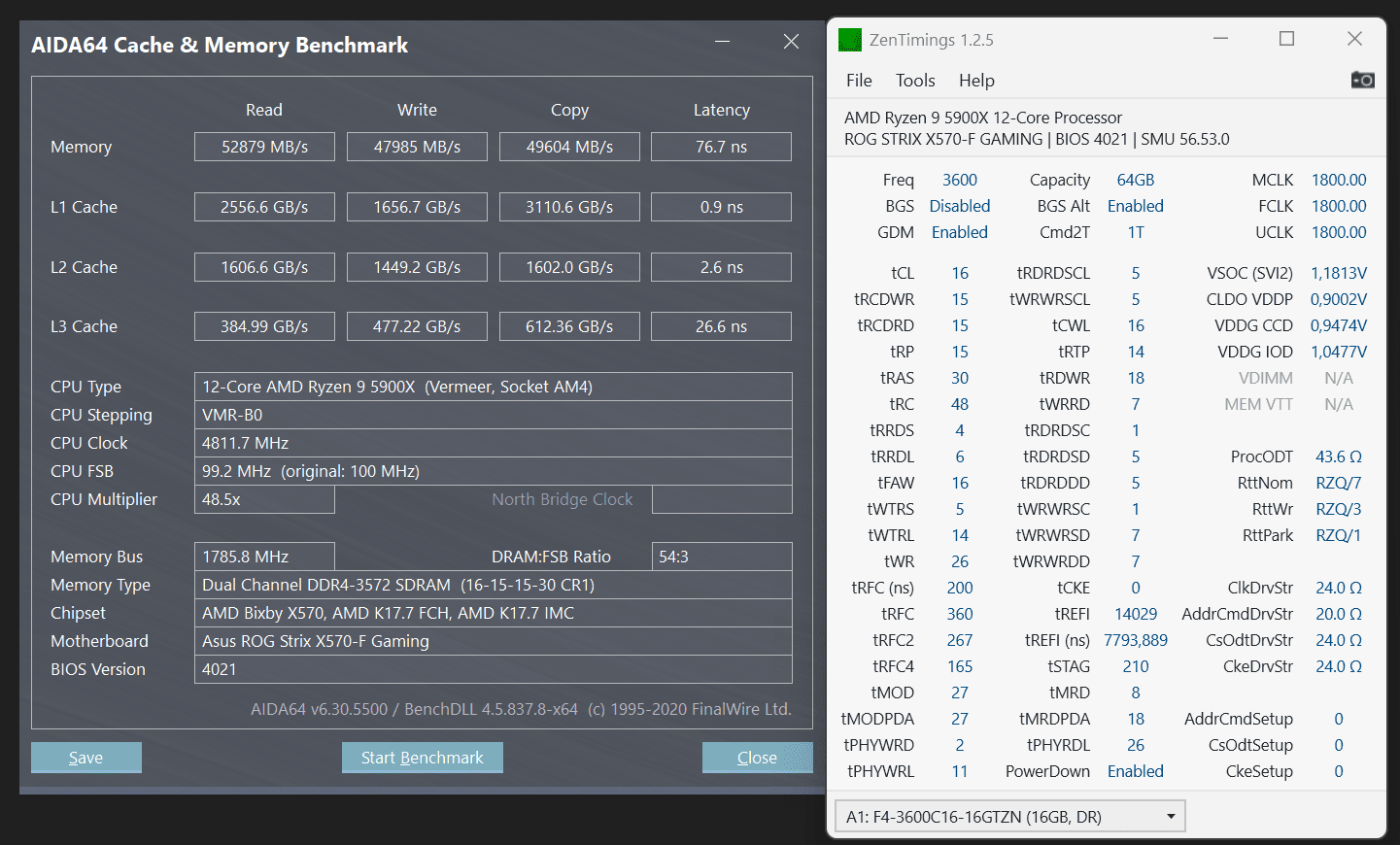Click the Memory Bus field 1785.8 MHz
The width and height of the screenshot is (1400, 845).
264,557
